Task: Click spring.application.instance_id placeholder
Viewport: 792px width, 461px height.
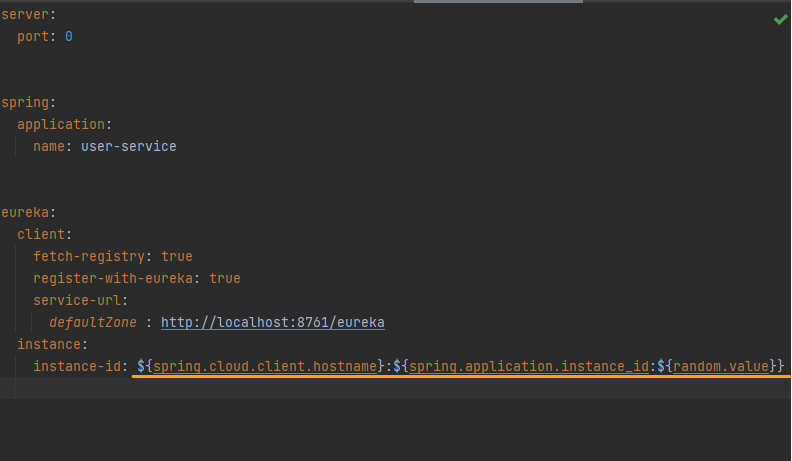Action: [x=529, y=366]
